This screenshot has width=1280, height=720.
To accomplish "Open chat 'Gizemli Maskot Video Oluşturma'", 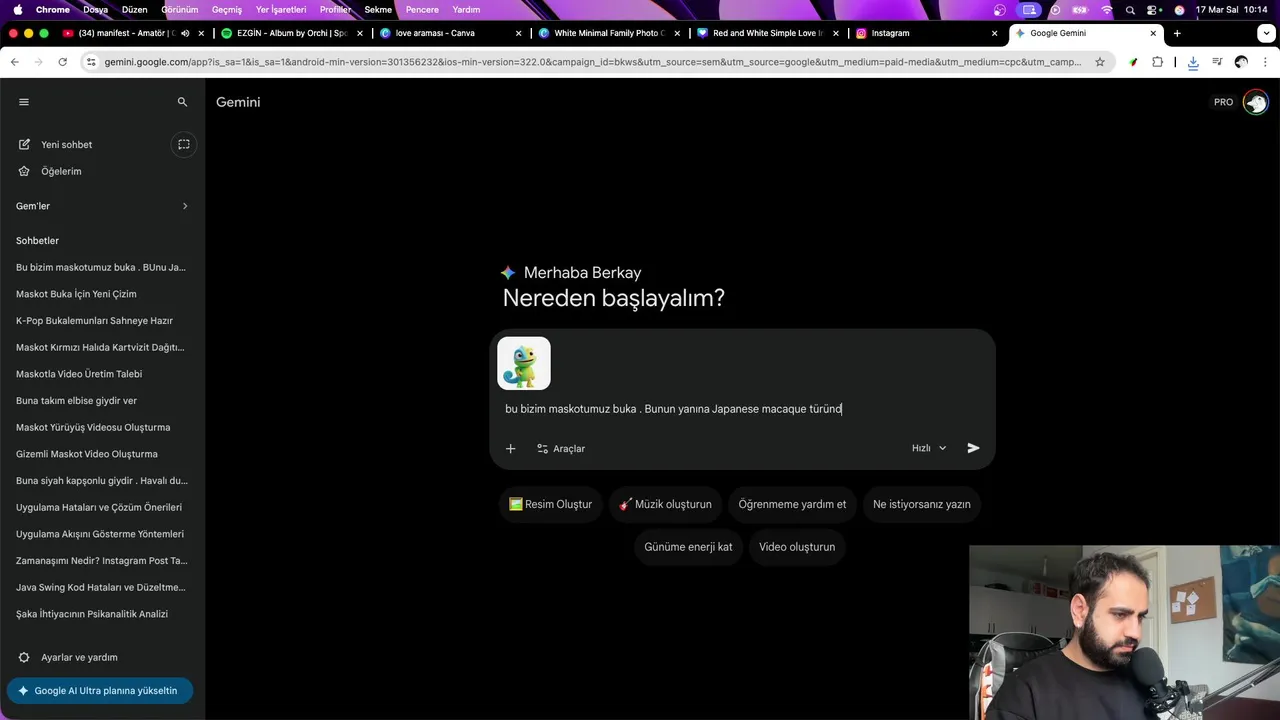I will pyautogui.click(x=87, y=454).
